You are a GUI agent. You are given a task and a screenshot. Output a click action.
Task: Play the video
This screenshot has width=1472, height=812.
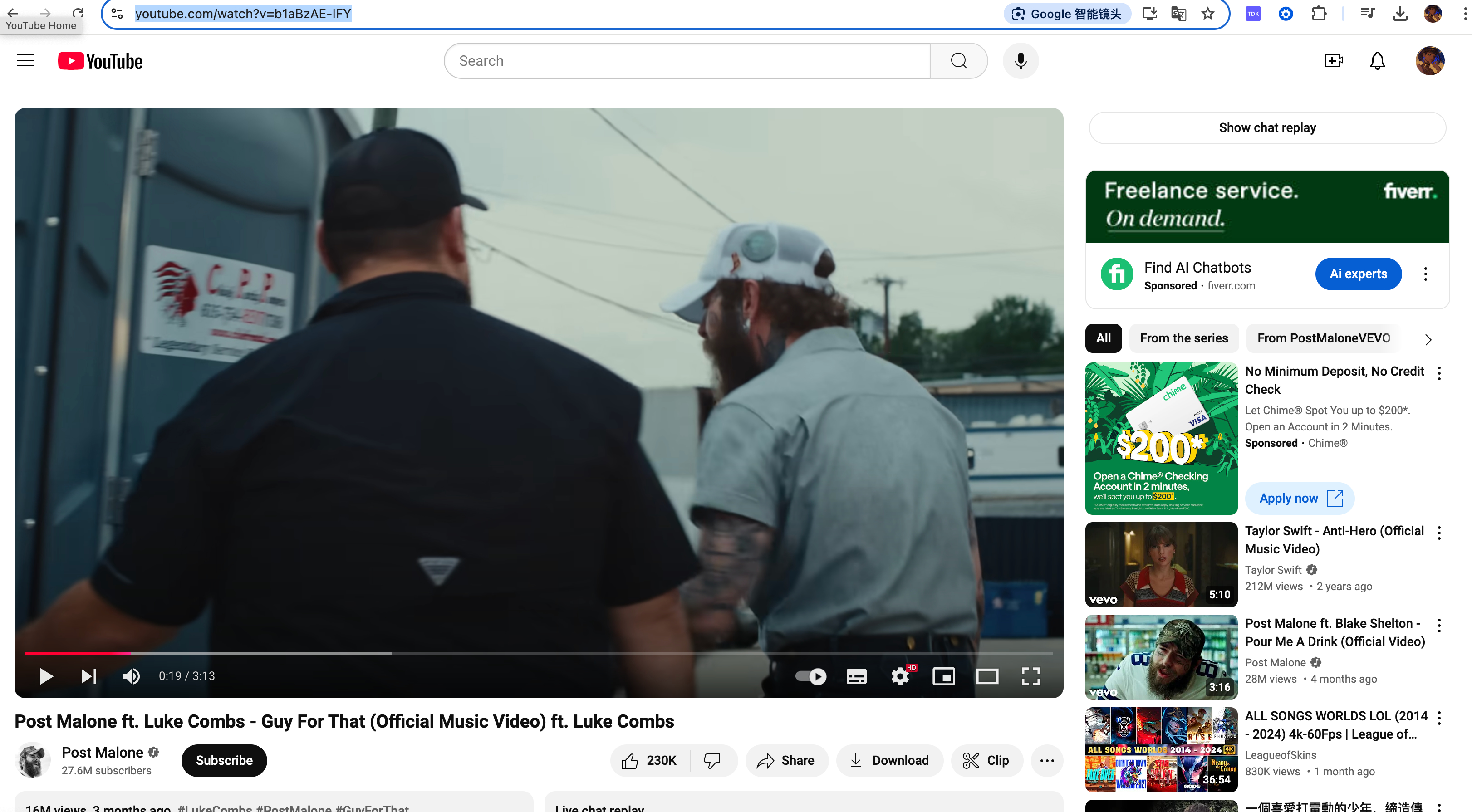coord(46,676)
